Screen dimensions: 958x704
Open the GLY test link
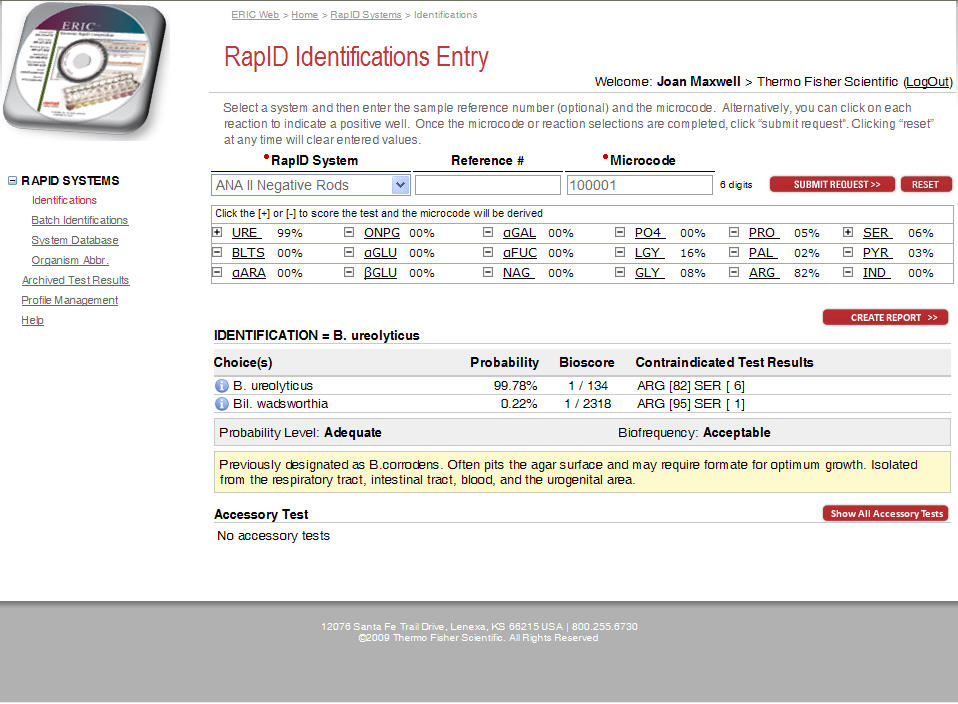pos(649,273)
